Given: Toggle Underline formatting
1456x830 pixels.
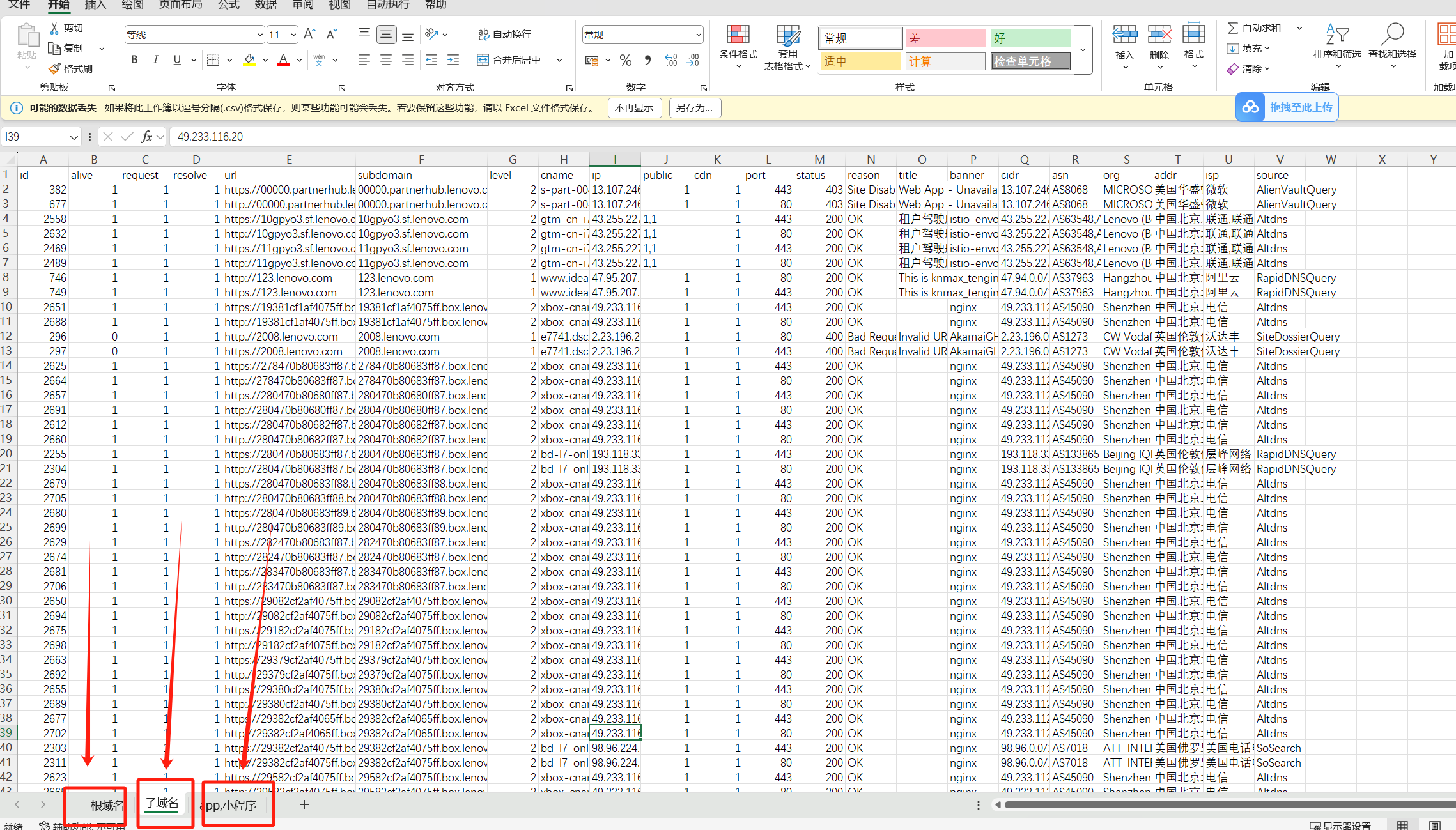Looking at the screenshot, I should pyautogui.click(x=177, y=59).
